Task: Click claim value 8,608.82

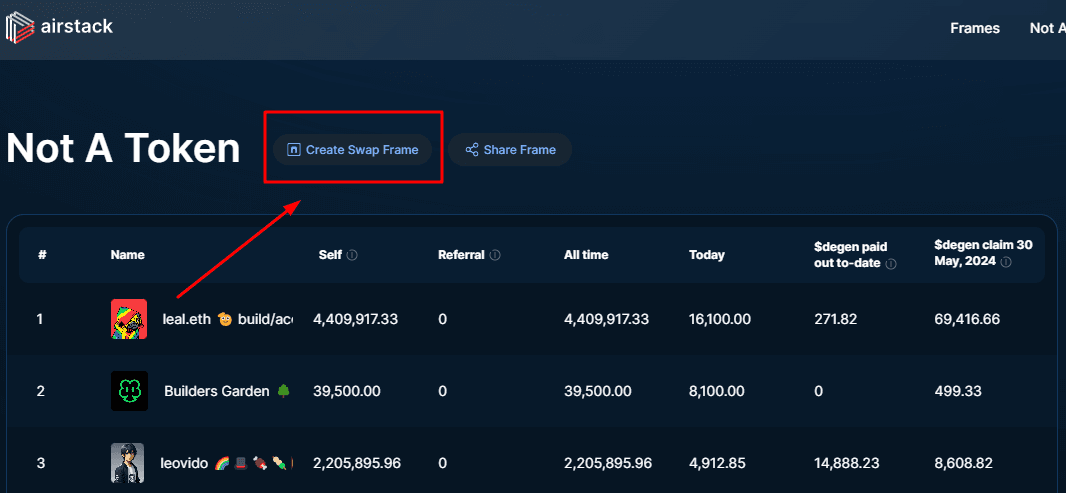Action: [963, 463]
